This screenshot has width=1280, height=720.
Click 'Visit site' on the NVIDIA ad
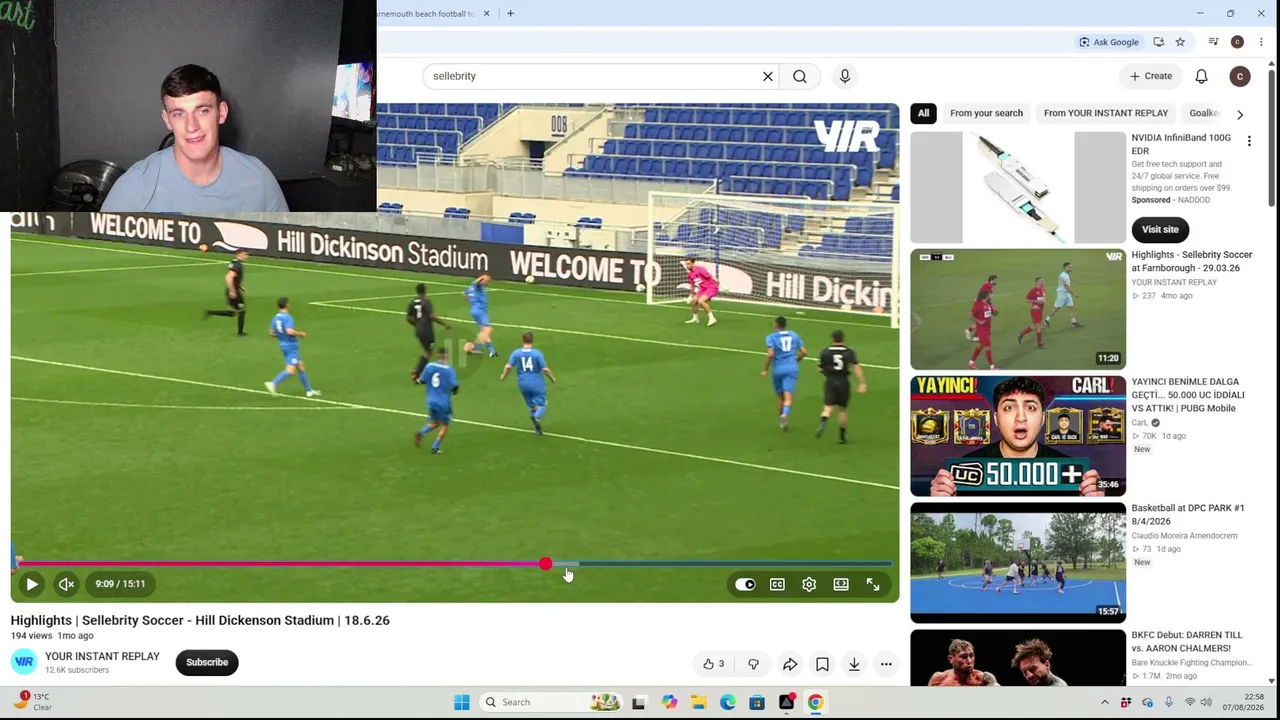click(1160, 229)
